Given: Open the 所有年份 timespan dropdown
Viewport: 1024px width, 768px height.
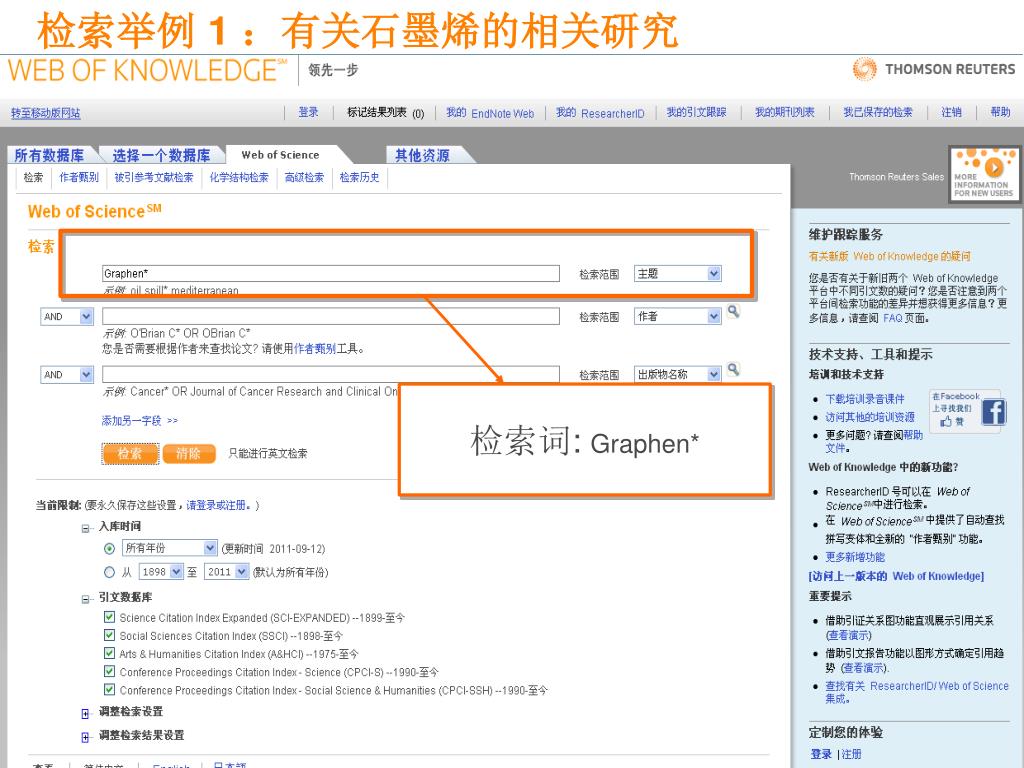Looking at the screenshot, I should (x=169, y=548).
